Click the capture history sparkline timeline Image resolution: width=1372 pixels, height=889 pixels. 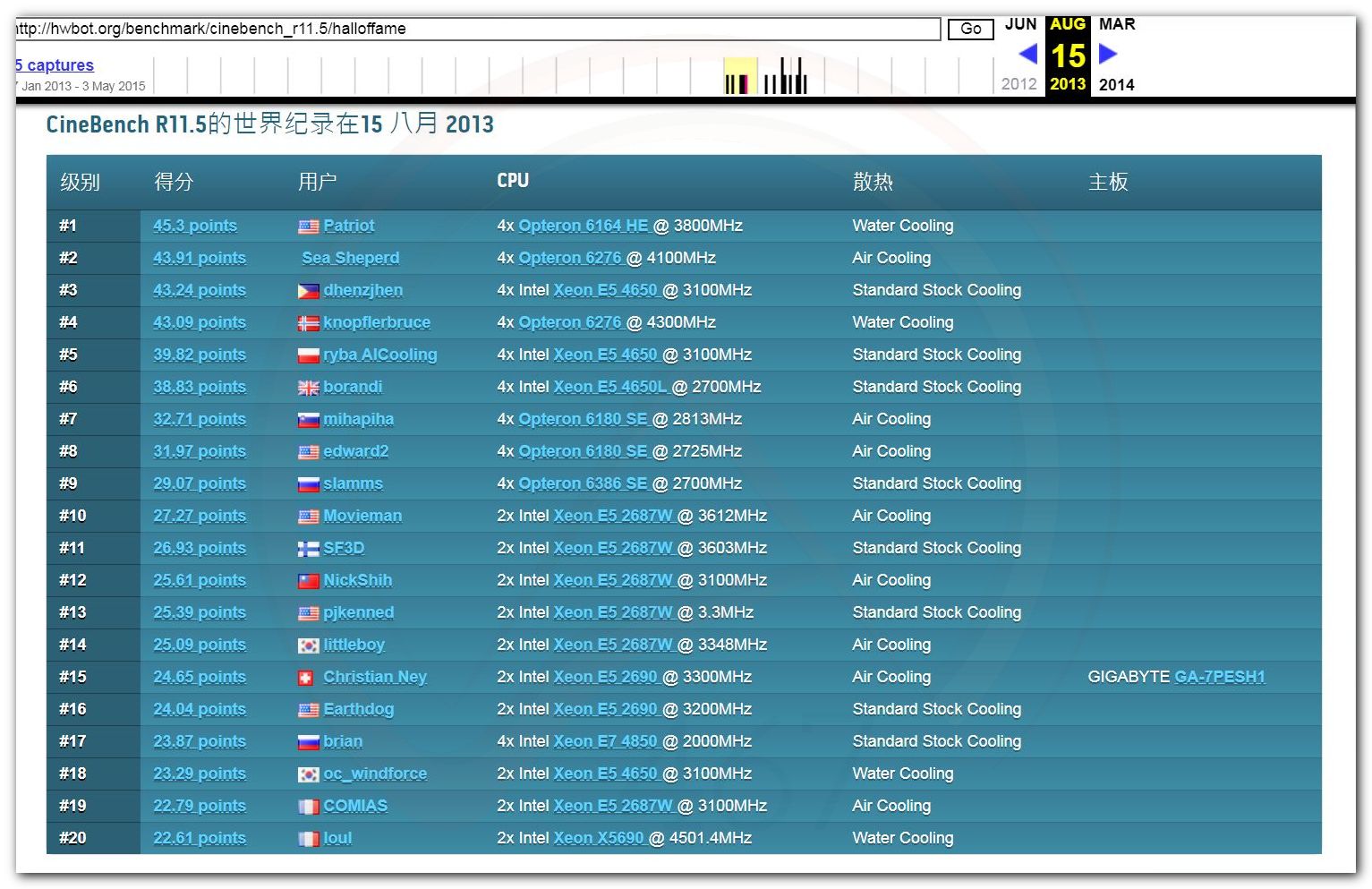573,75
